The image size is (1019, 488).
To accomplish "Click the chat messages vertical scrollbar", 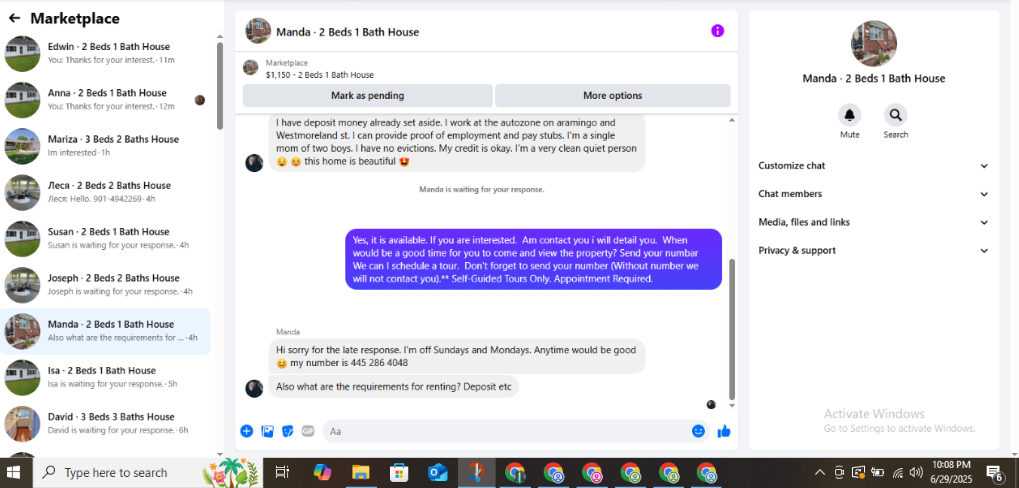I will click(x=732, y=329).
